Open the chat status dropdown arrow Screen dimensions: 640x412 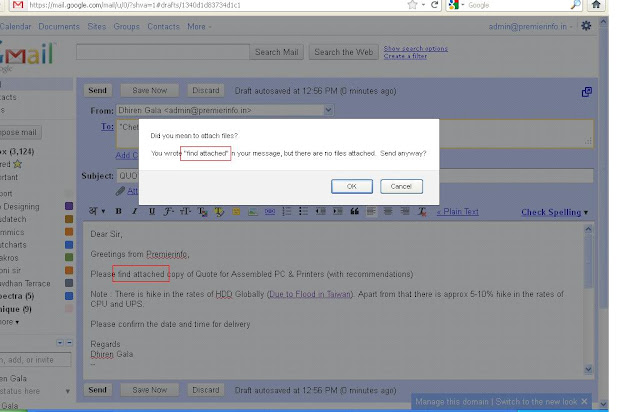click(x=67, y=391)
